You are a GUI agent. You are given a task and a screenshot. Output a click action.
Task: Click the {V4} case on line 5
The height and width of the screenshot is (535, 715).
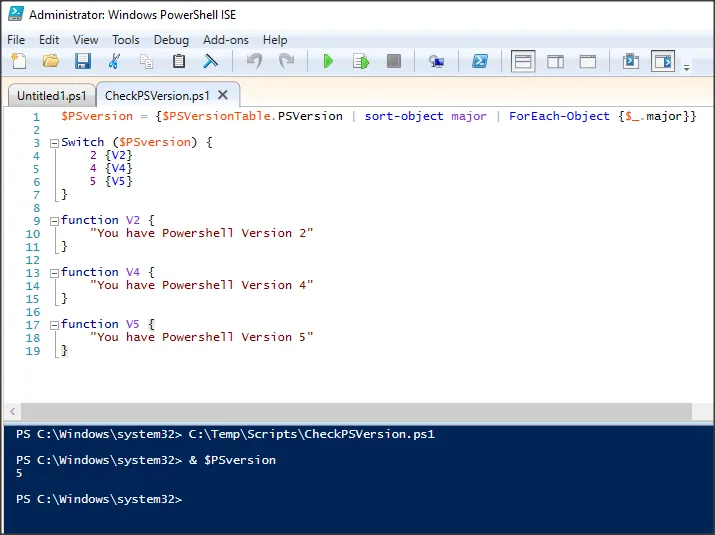coord(119,168)
